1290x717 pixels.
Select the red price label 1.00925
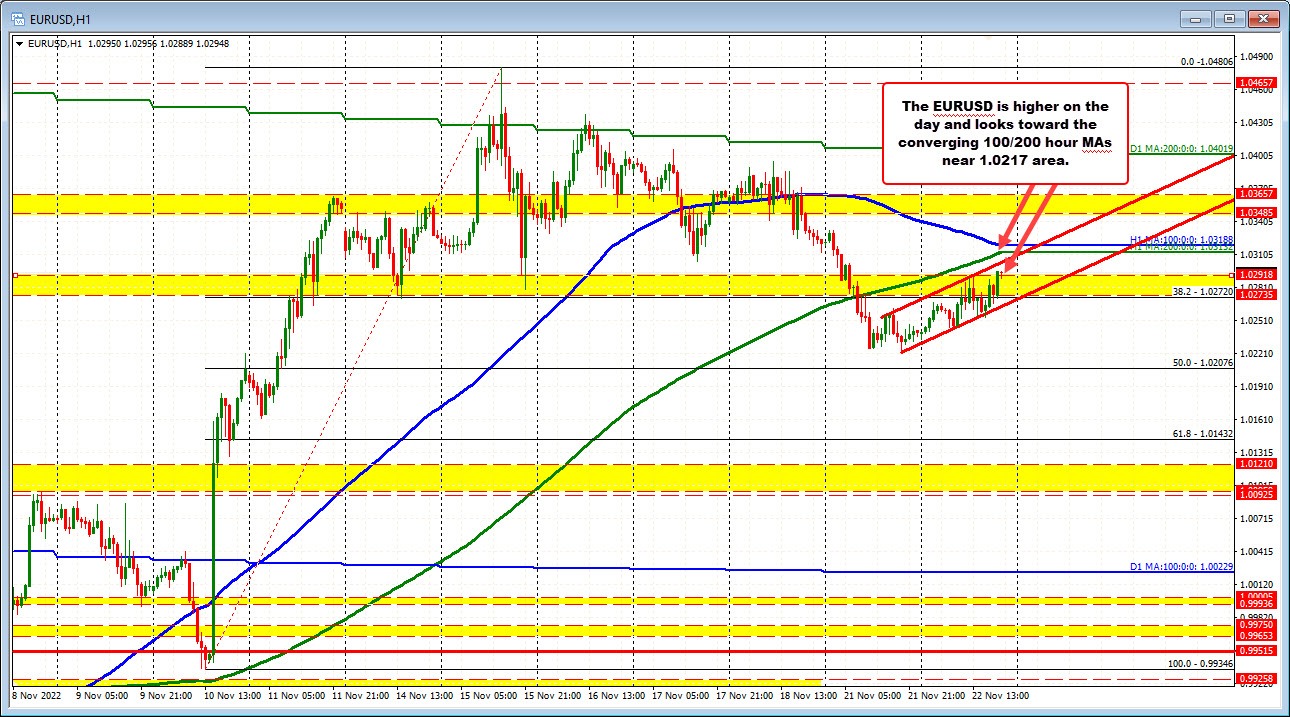click(x=1255, y=494)
